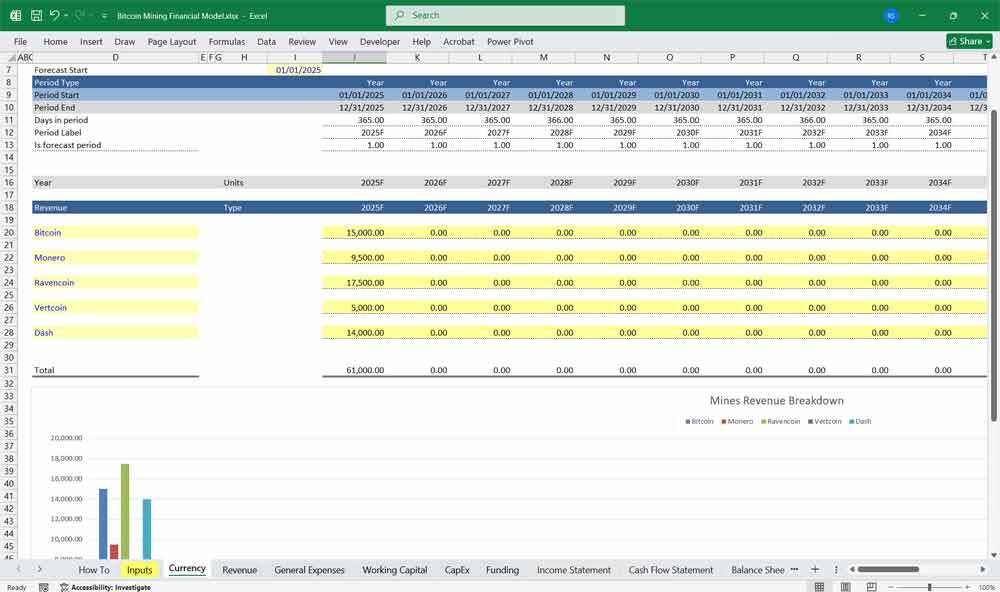Open the General Expenses sheet tab
This screenshot has height=592, width=1000.
(x=309, y=570)
